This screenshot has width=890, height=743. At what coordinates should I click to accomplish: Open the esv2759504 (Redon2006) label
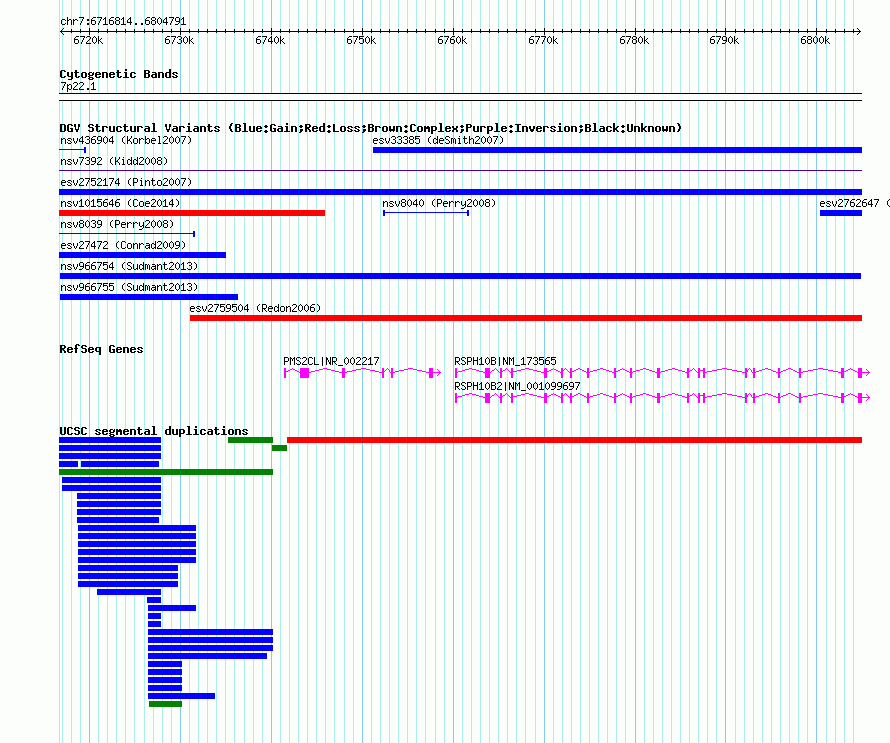255,308
